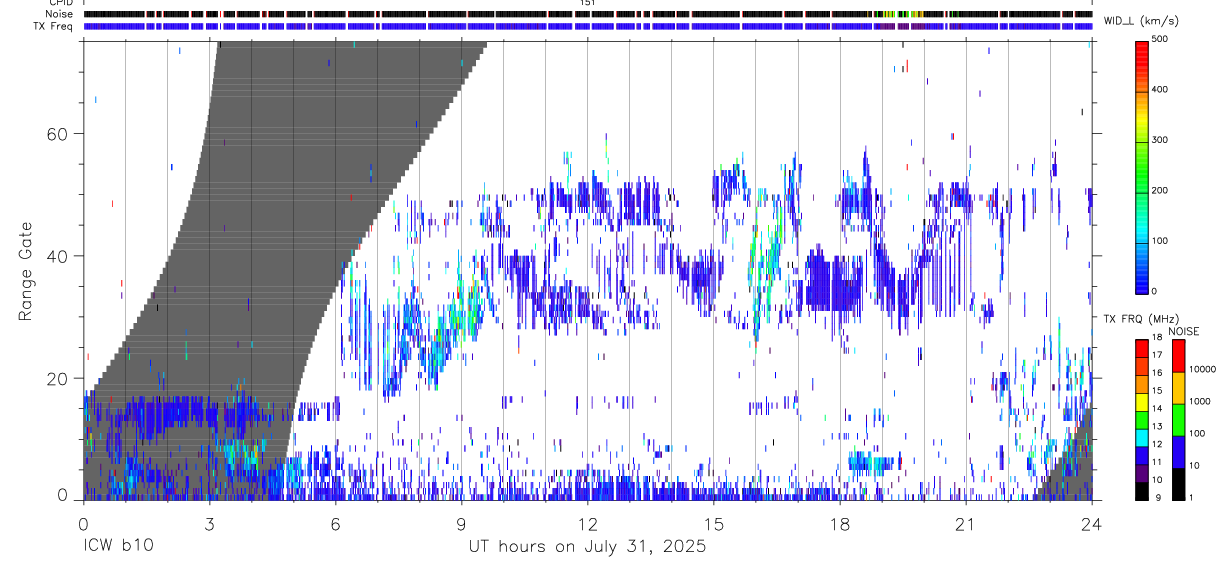Click the 'TX Freq' row label at top

click(55, 26)
